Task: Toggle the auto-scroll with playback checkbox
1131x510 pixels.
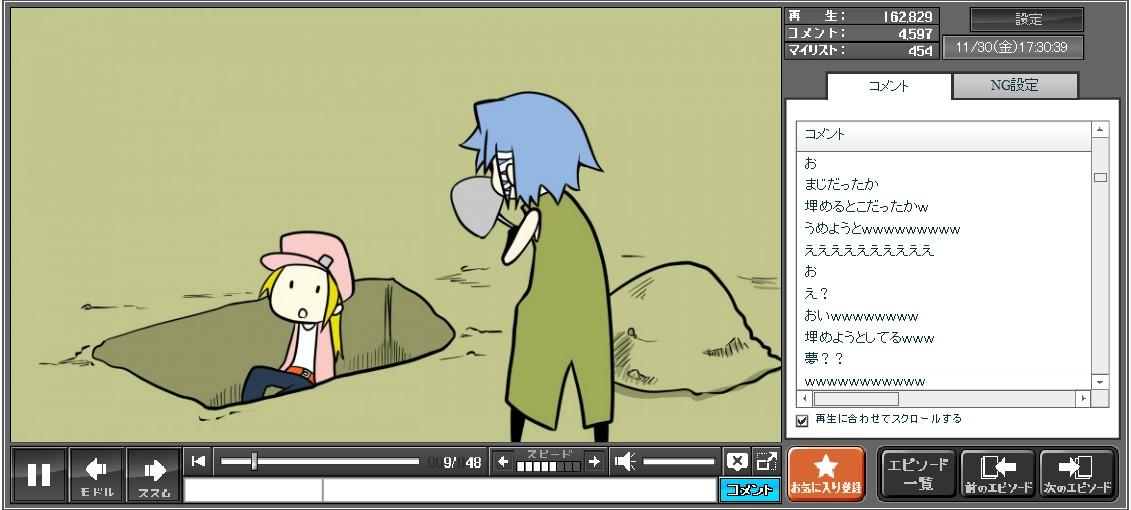Action: [x=801, y=420]
